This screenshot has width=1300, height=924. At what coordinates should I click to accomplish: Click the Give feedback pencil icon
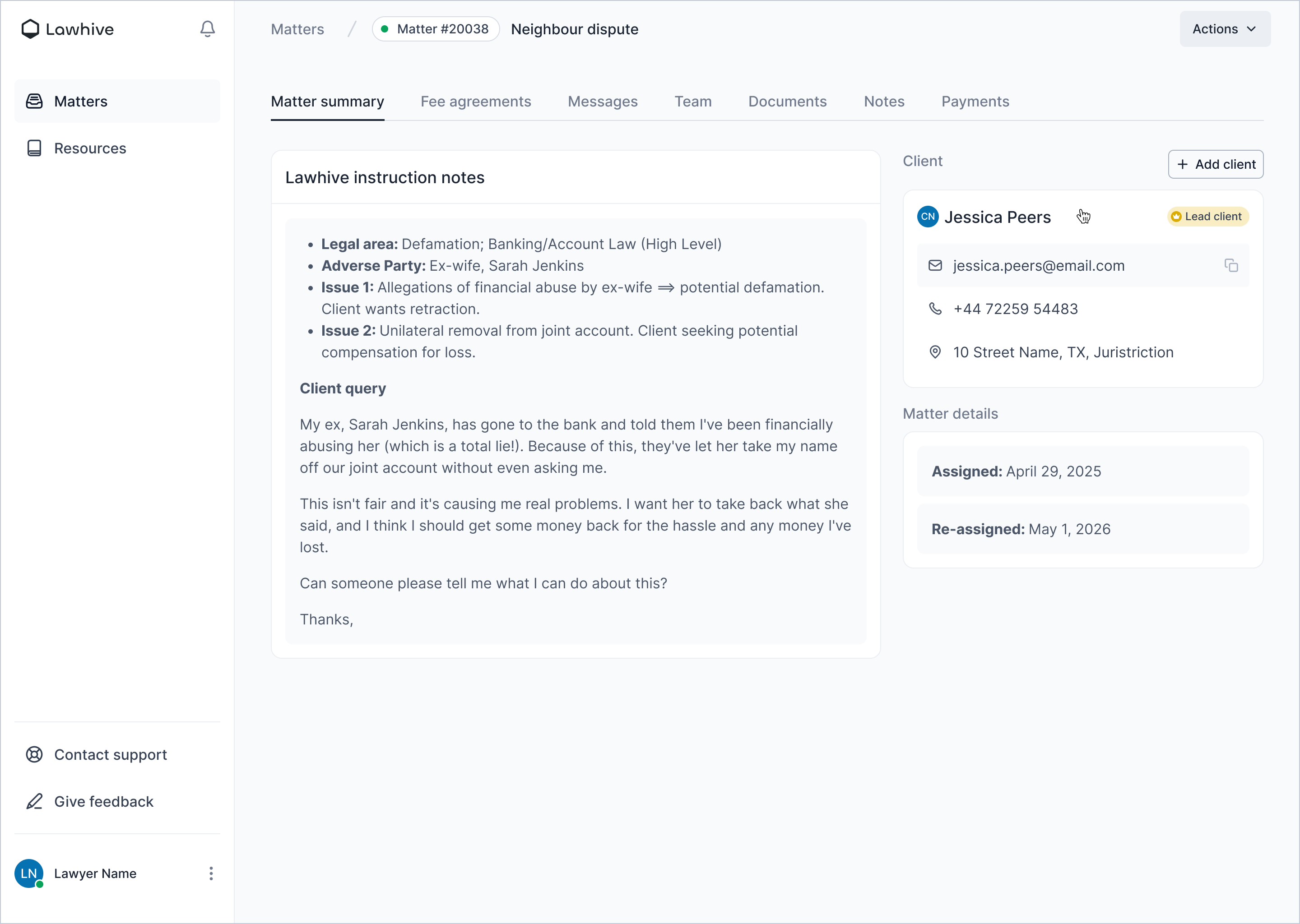tap(34, 802)
